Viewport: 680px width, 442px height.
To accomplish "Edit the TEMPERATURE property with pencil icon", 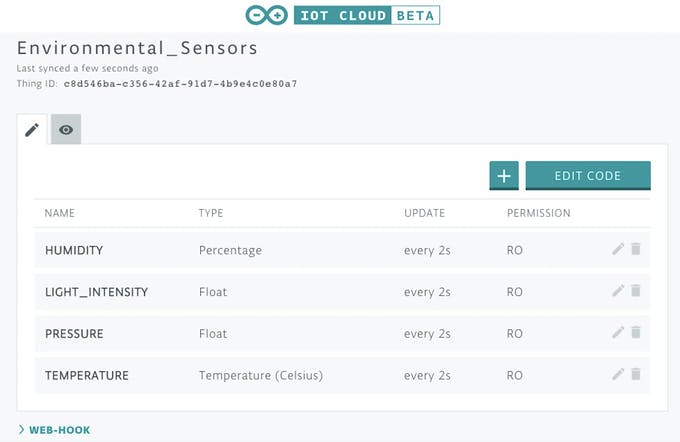I will 618,374.
